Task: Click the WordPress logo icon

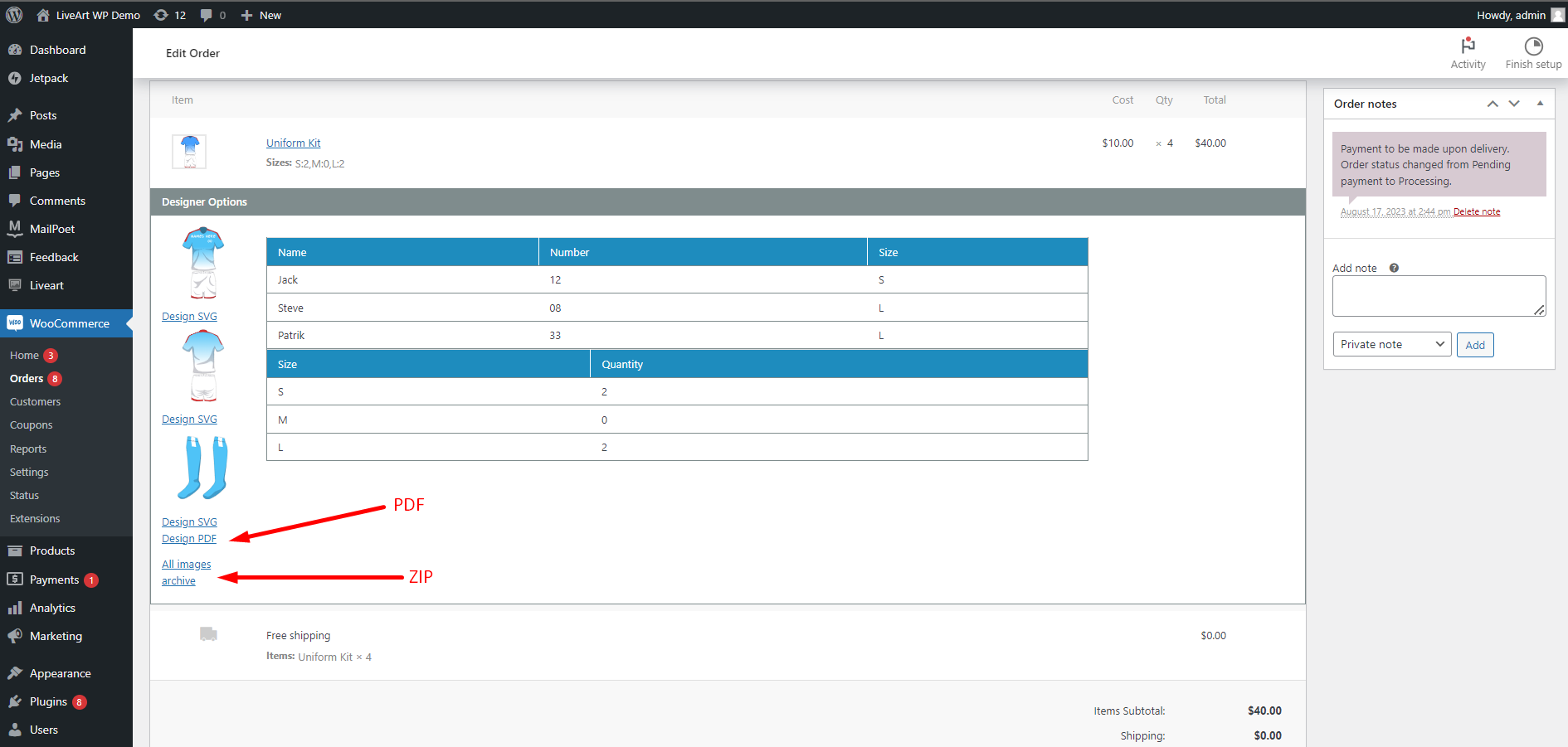Action: [x=14, y=15]
